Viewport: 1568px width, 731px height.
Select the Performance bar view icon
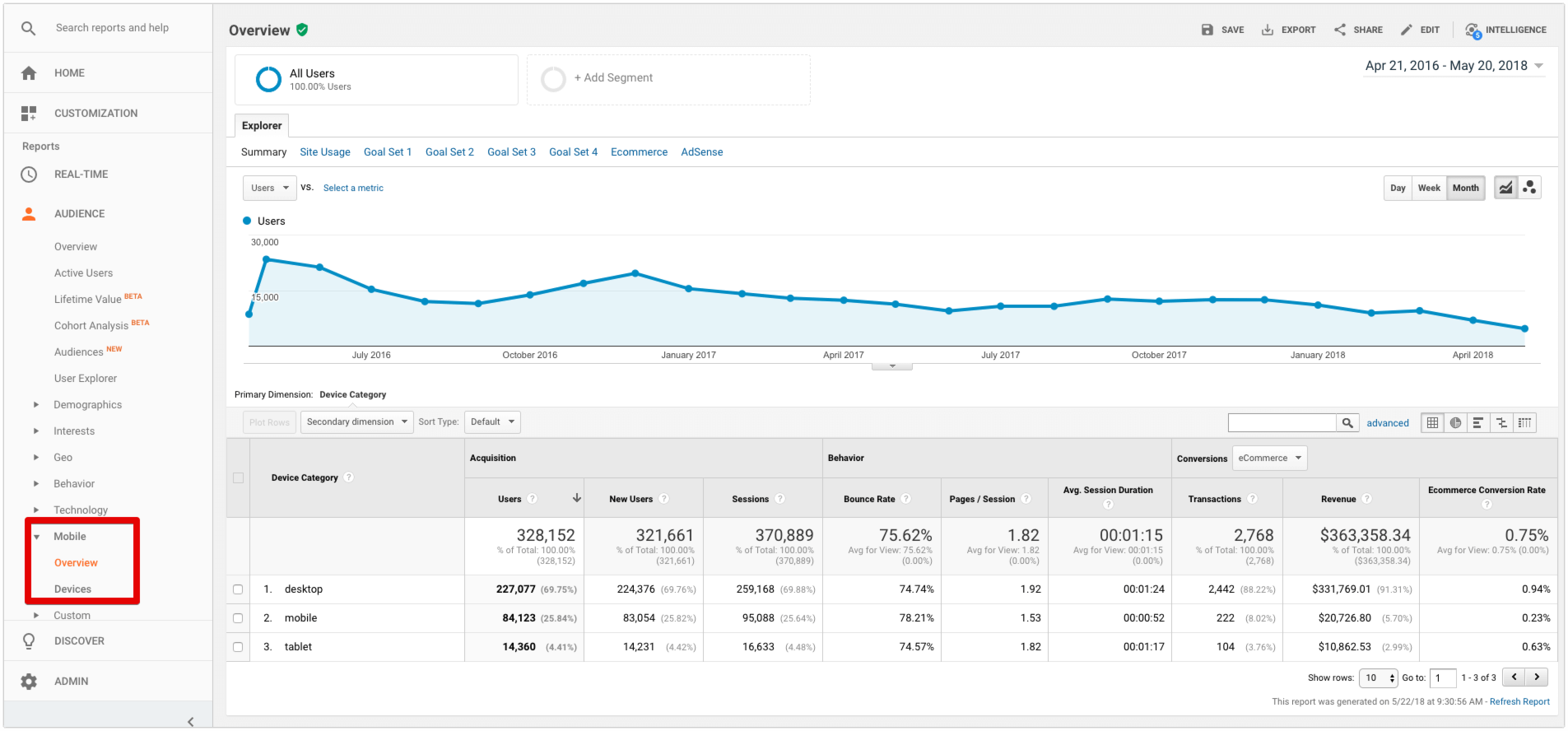pos(1478,423)
